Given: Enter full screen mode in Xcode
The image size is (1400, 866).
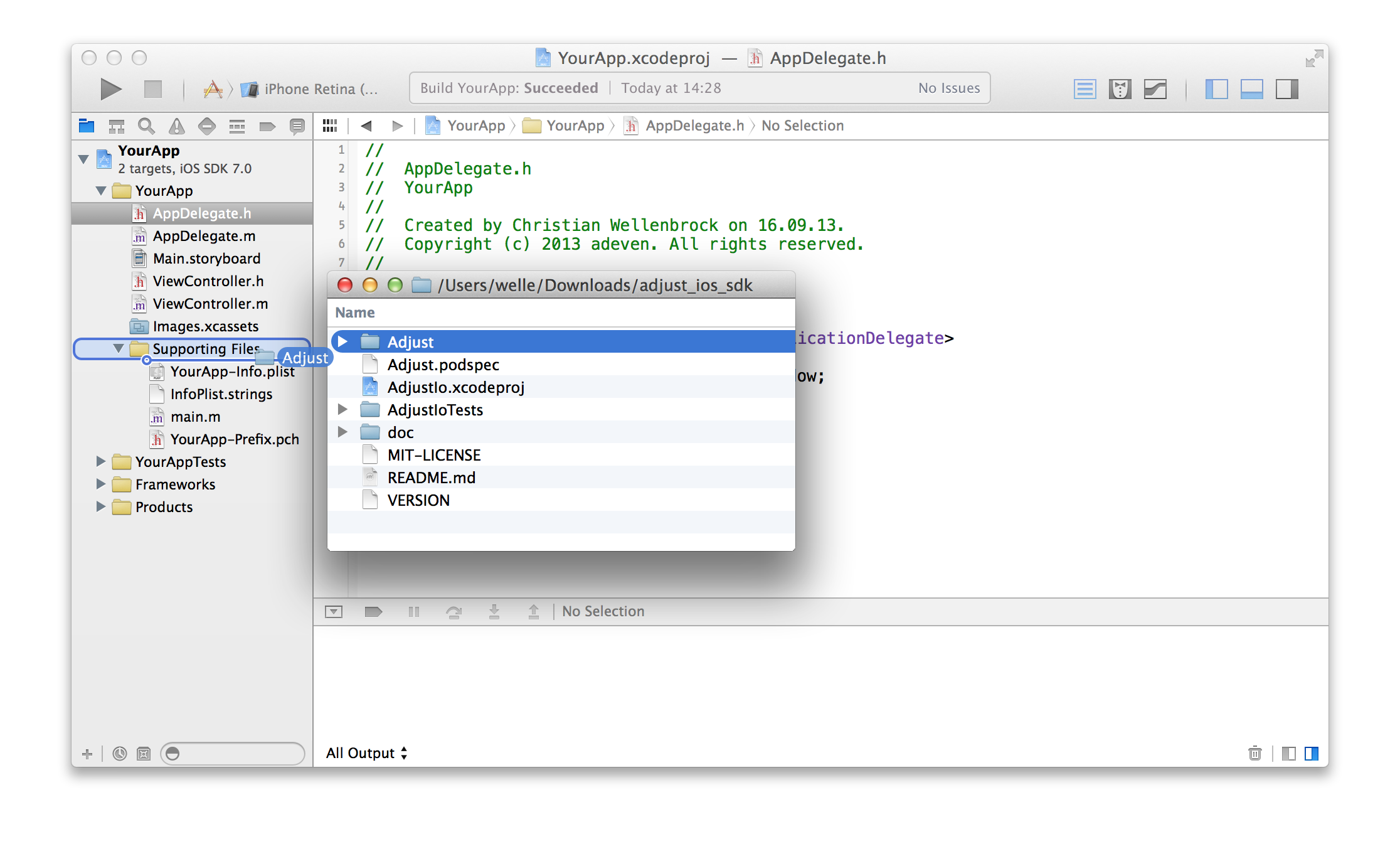Looking at the screenshot, I should 1313,59.
